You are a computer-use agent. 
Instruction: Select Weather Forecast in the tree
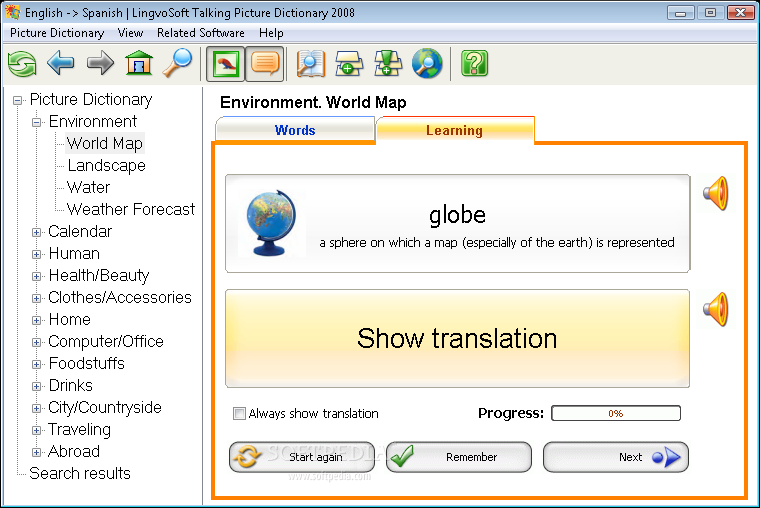[x=131, y=209]
